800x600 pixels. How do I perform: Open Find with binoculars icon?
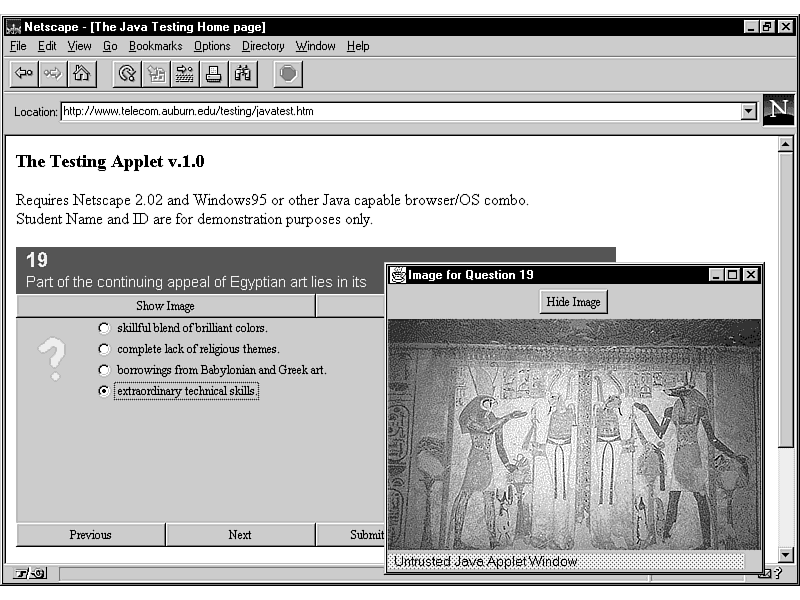pyautogui.click(x=243, y=74)
